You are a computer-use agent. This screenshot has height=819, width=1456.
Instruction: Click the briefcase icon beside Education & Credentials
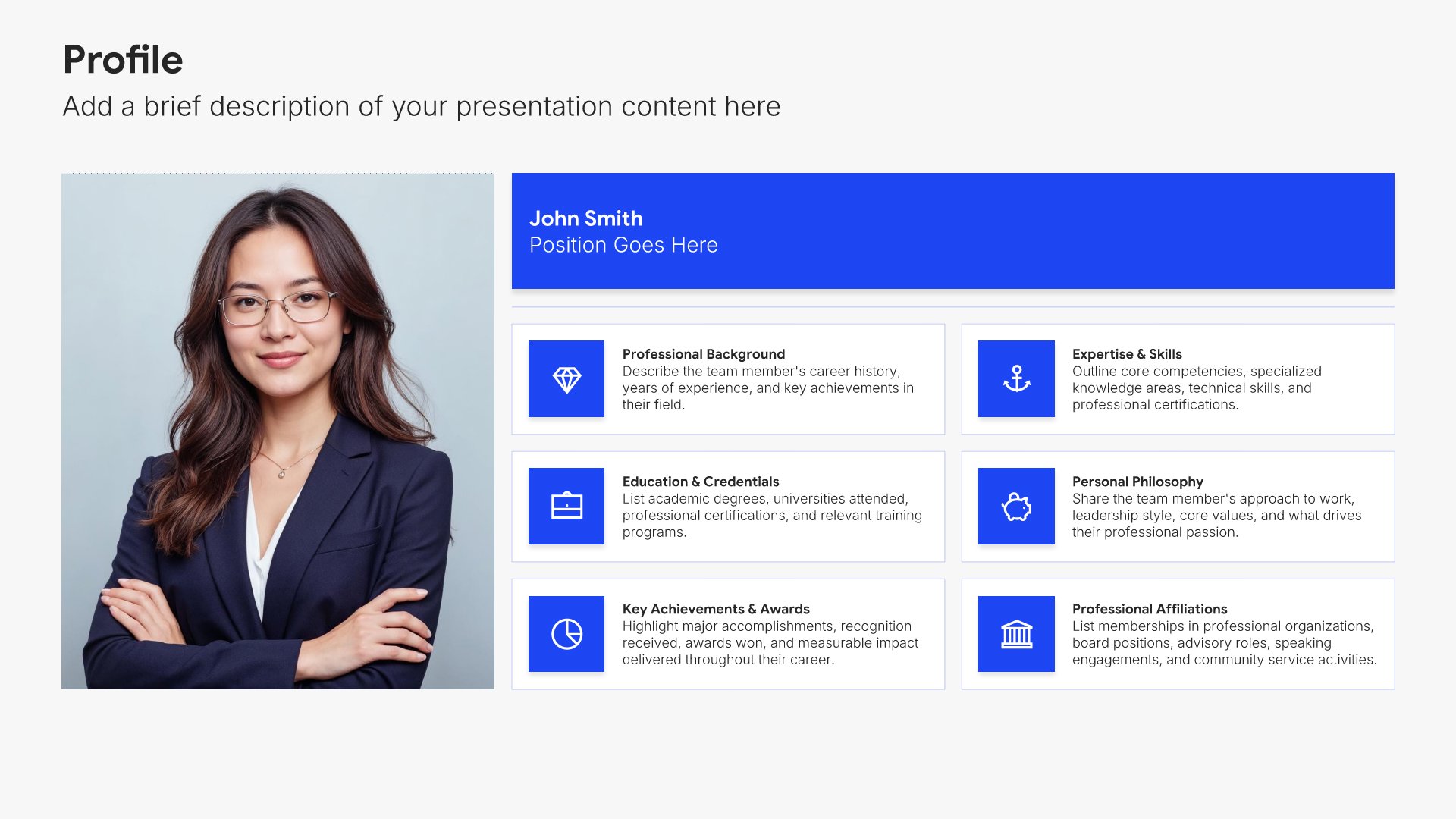[x=566, y=506]
